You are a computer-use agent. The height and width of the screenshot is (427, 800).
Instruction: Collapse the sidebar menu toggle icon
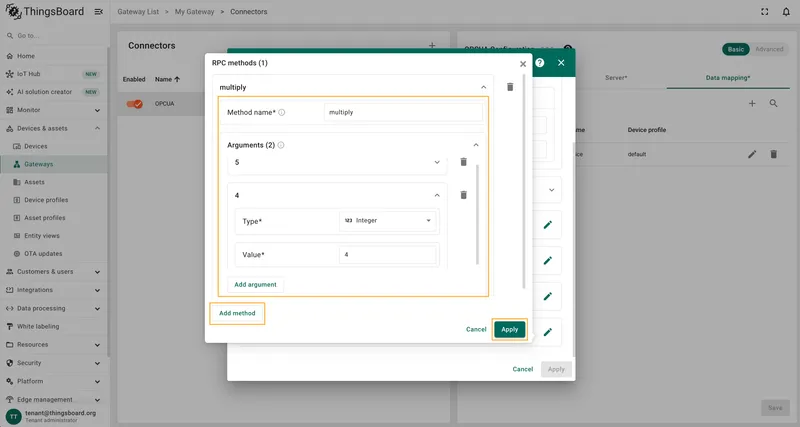click(98, 12)
